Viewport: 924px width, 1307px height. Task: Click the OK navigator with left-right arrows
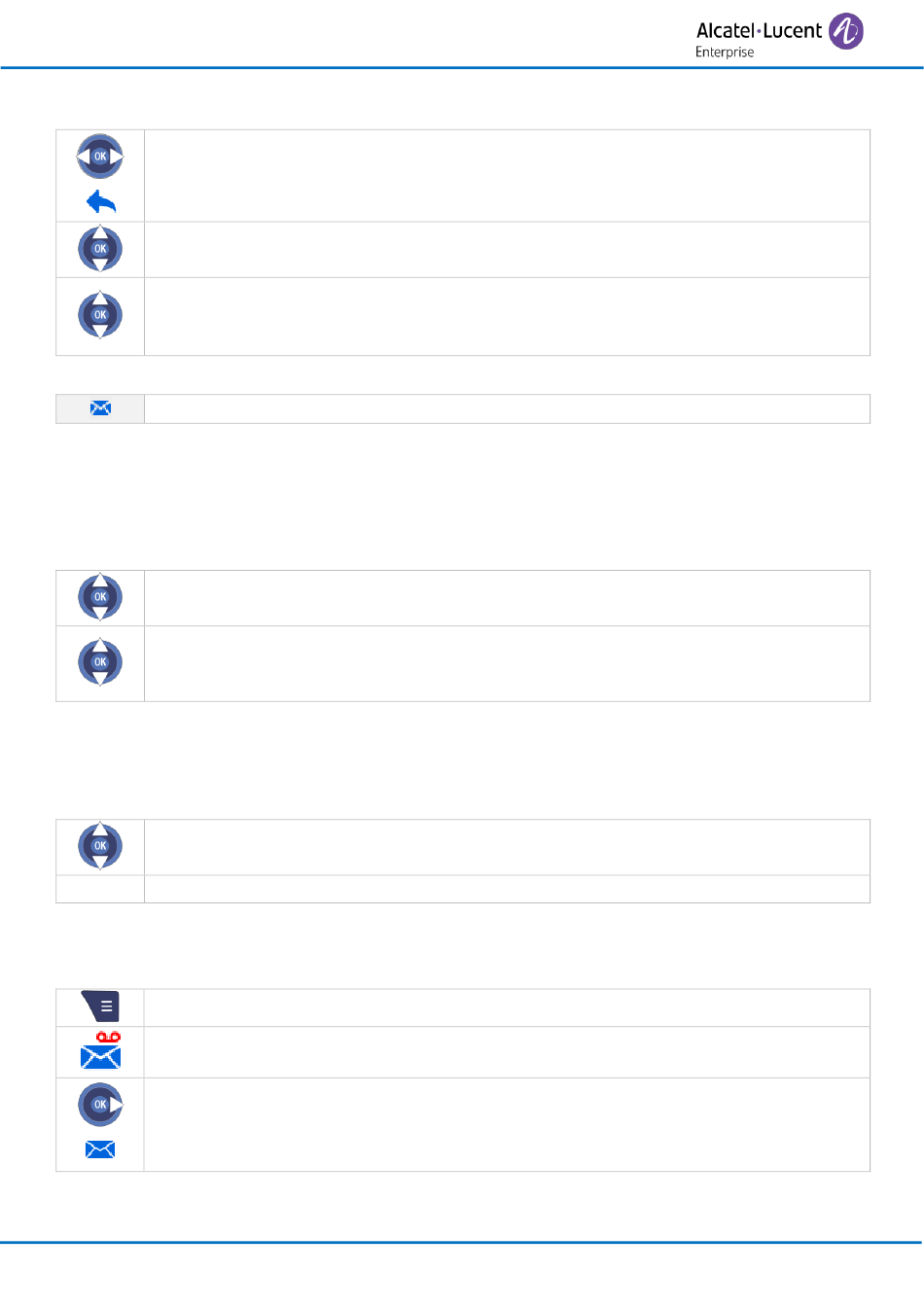point(100,157)
